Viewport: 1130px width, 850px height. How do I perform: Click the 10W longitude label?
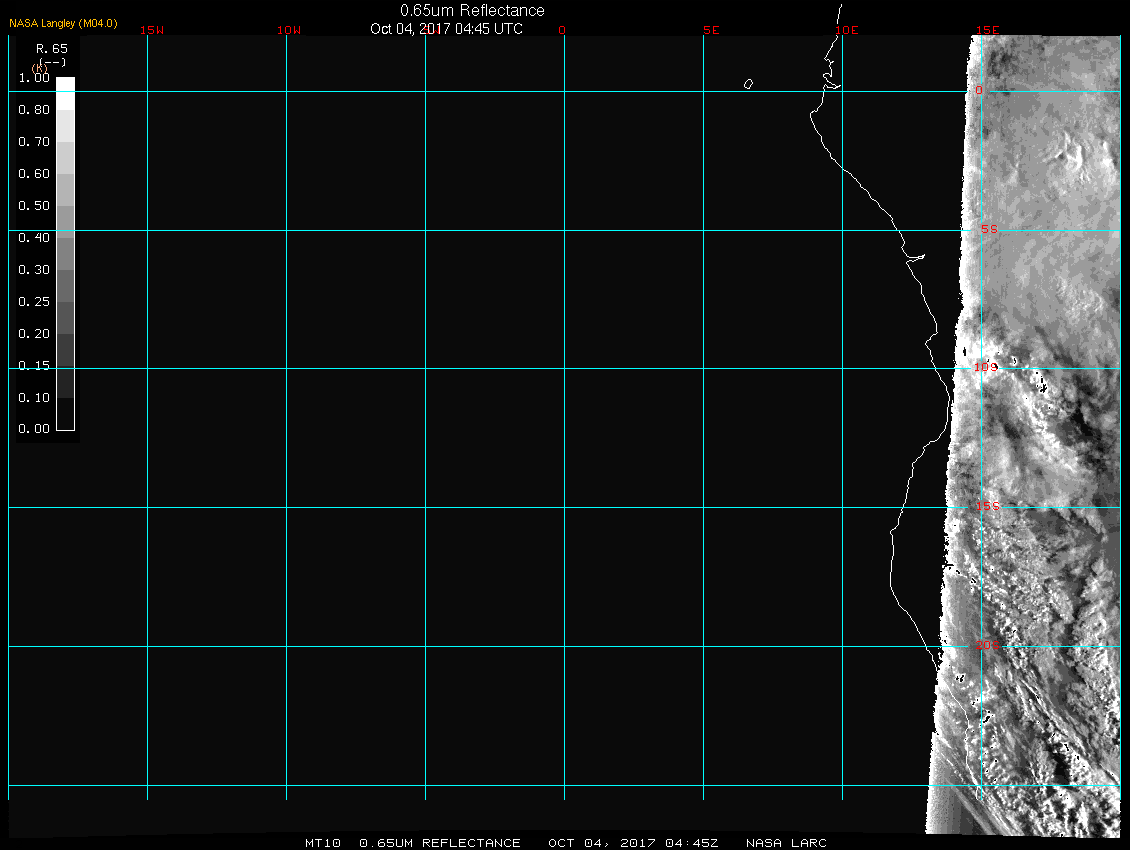[289, 30]
